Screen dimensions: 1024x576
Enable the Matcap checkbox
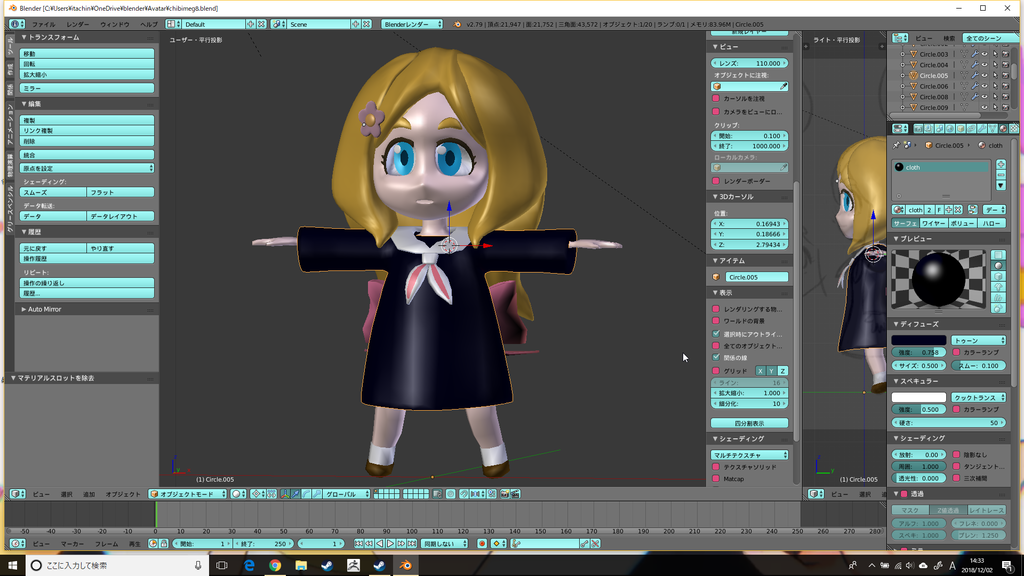716,479
